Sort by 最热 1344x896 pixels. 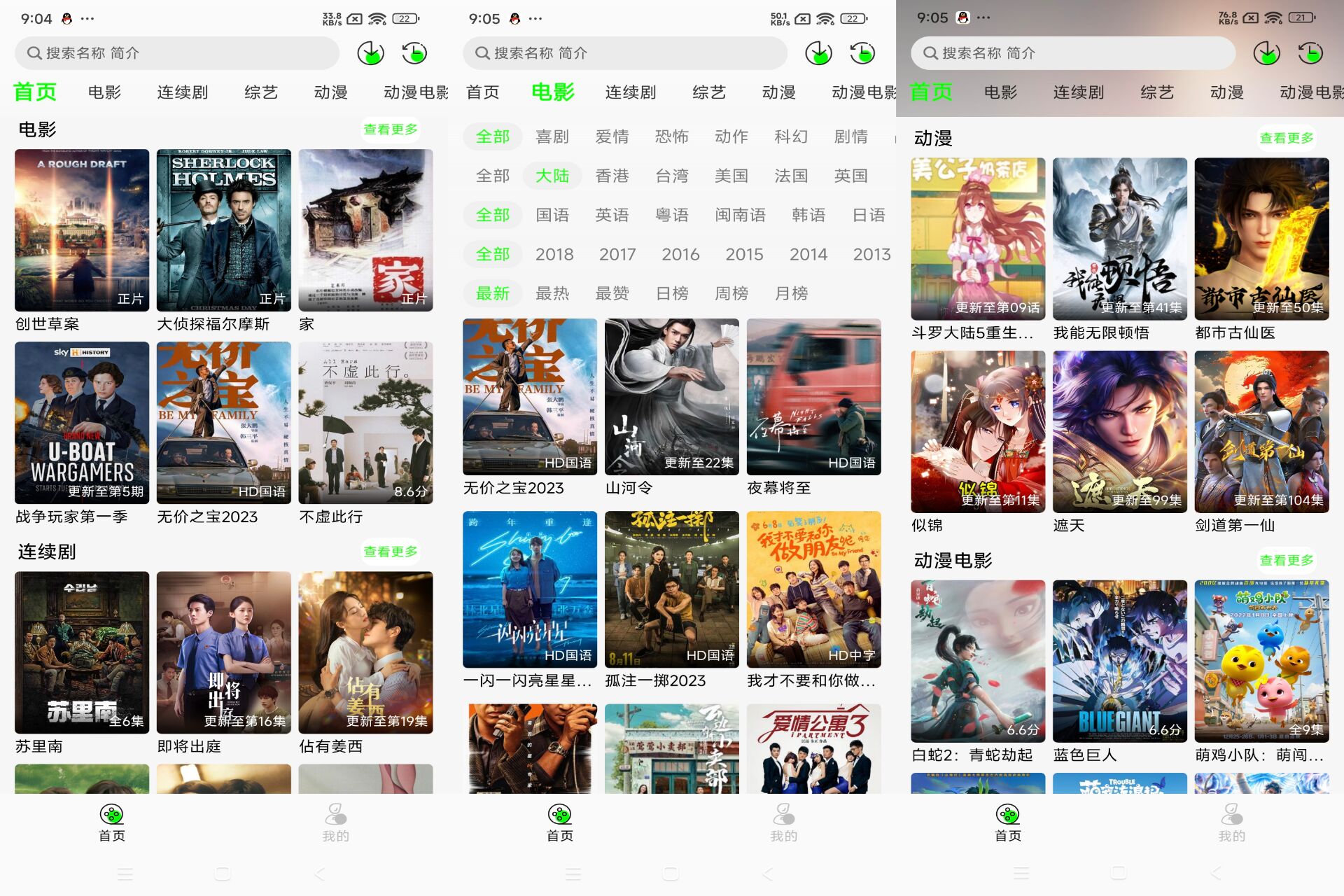[552, 293]
